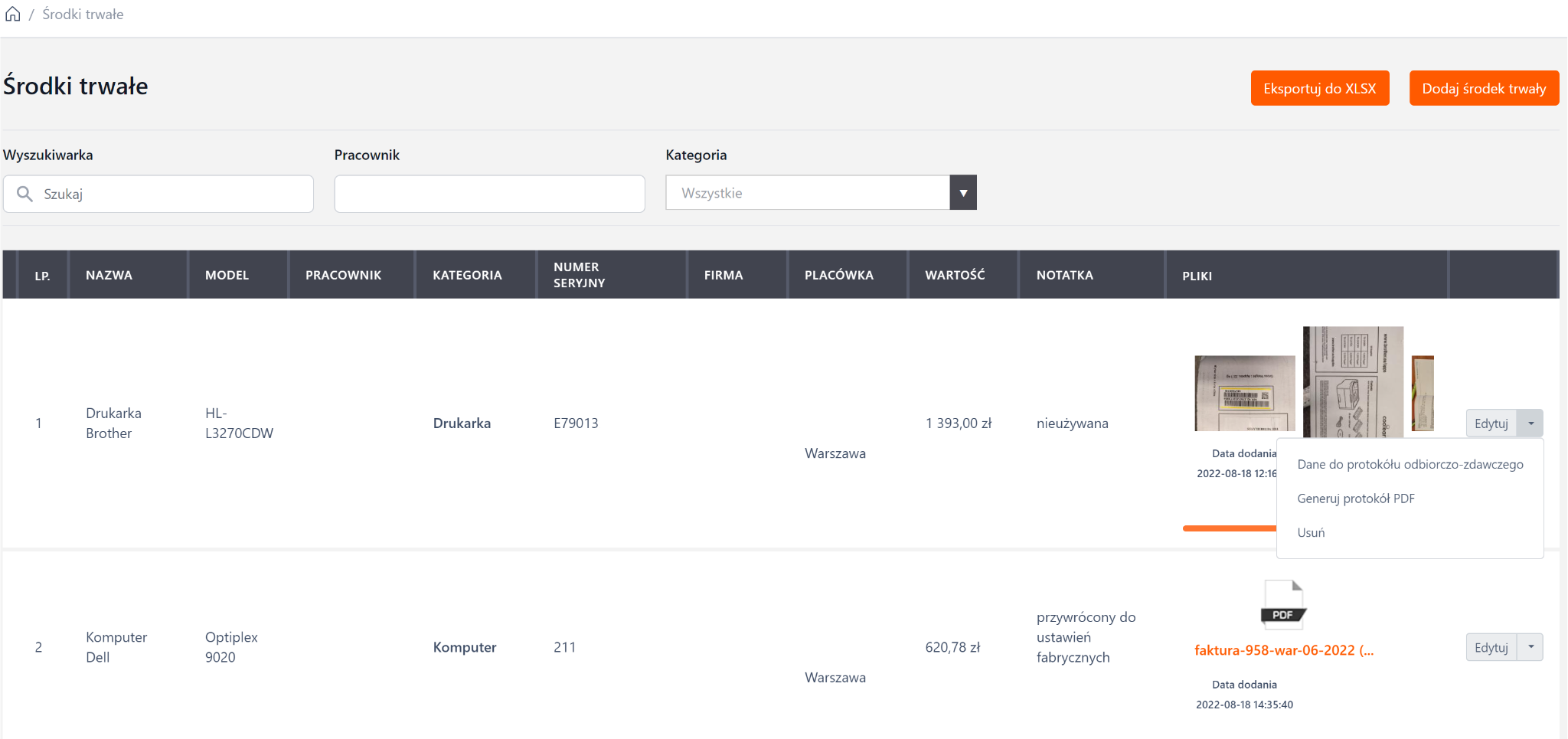The image size is (1568, 739).
Task: Click Eksportuj do XLSX button
Action: [x=1319, y=89]
